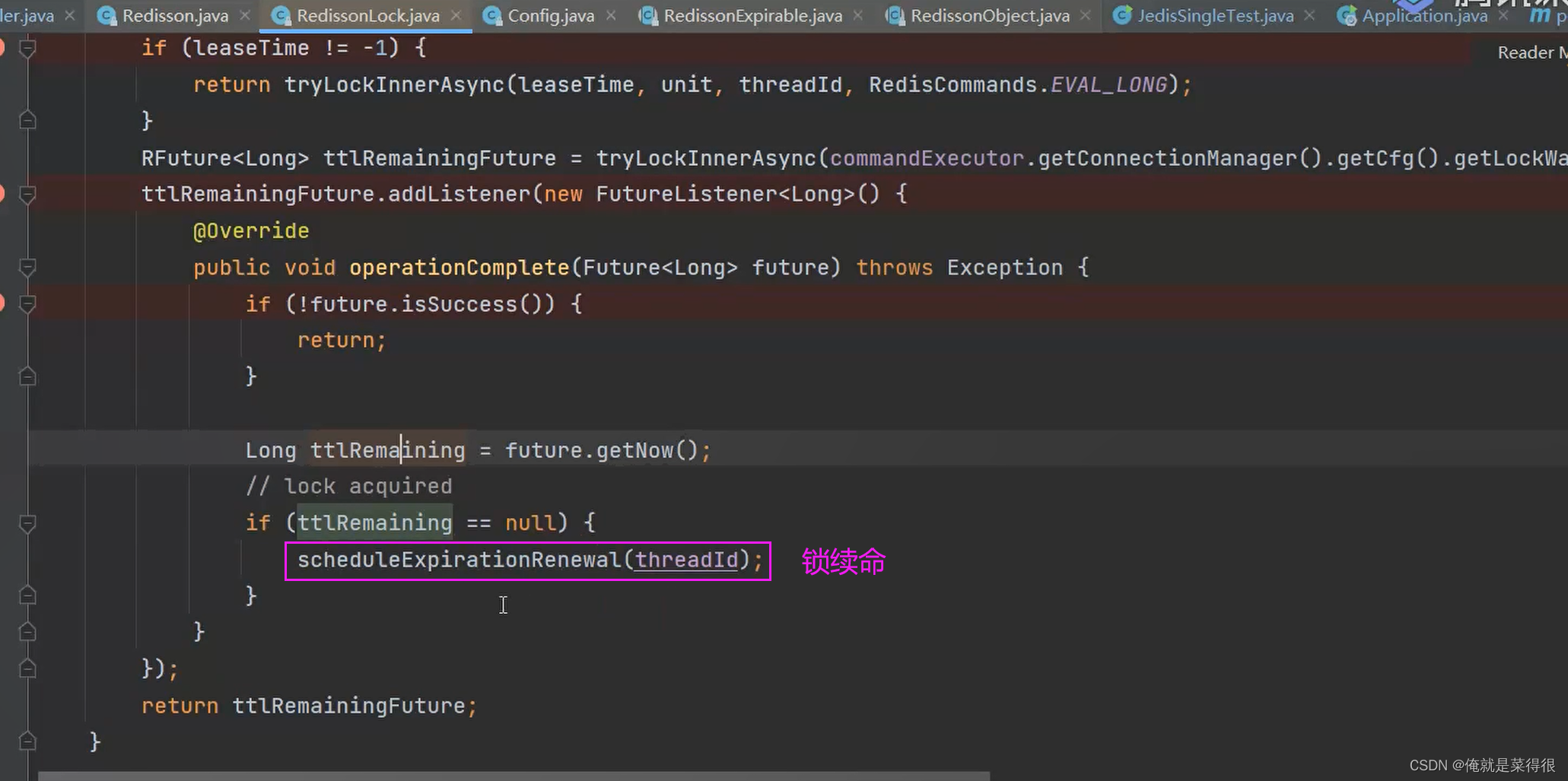Click the EVAL_LONG constant

click(x=1108, y=84)
